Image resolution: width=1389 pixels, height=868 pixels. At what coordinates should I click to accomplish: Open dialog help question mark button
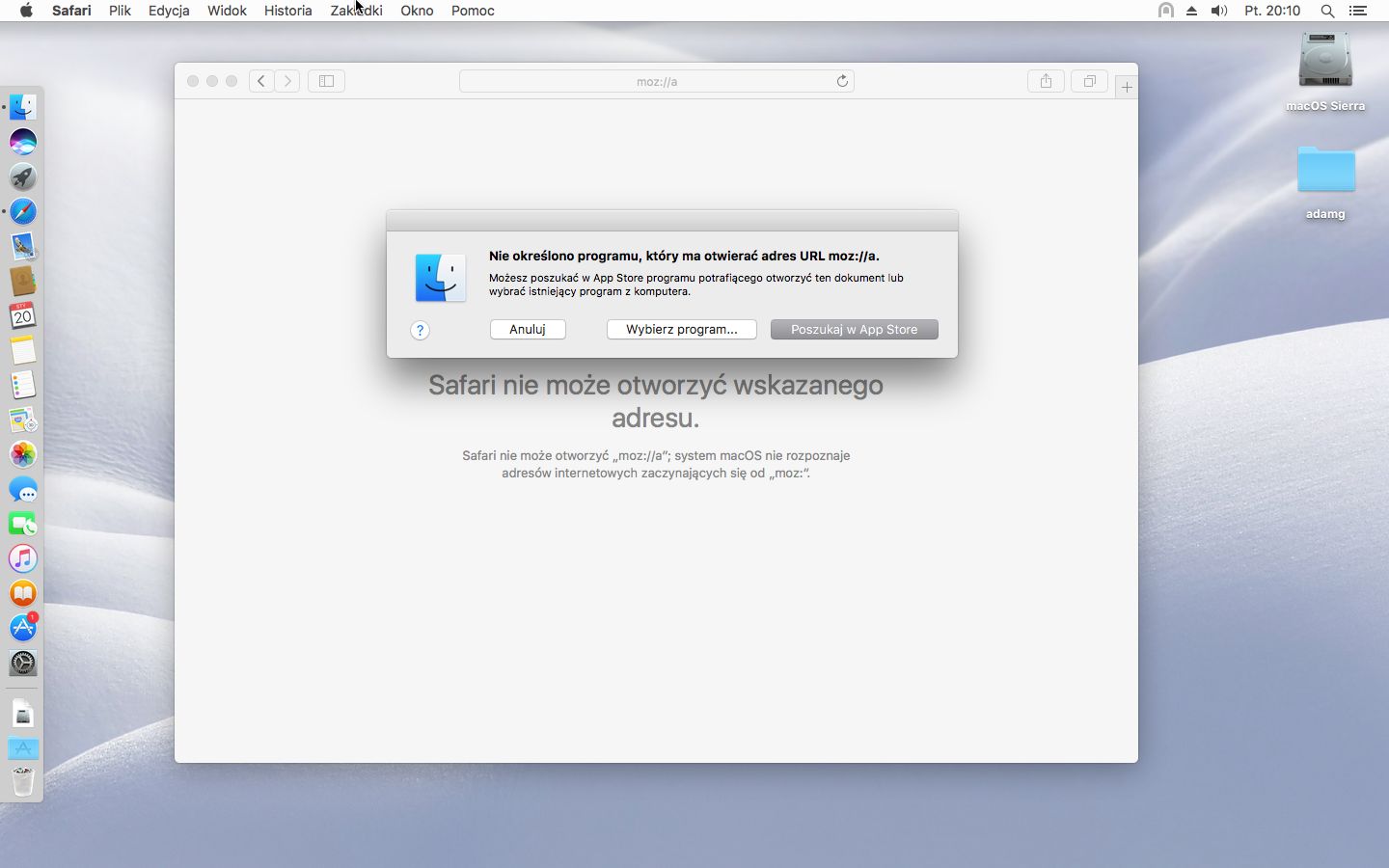point(420,330)
